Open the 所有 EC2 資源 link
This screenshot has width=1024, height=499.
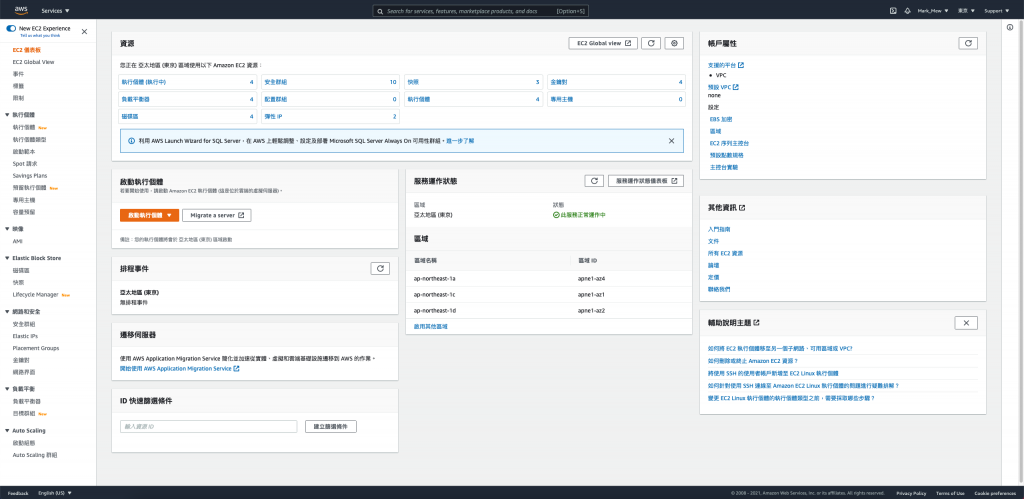tap(725, 253)
